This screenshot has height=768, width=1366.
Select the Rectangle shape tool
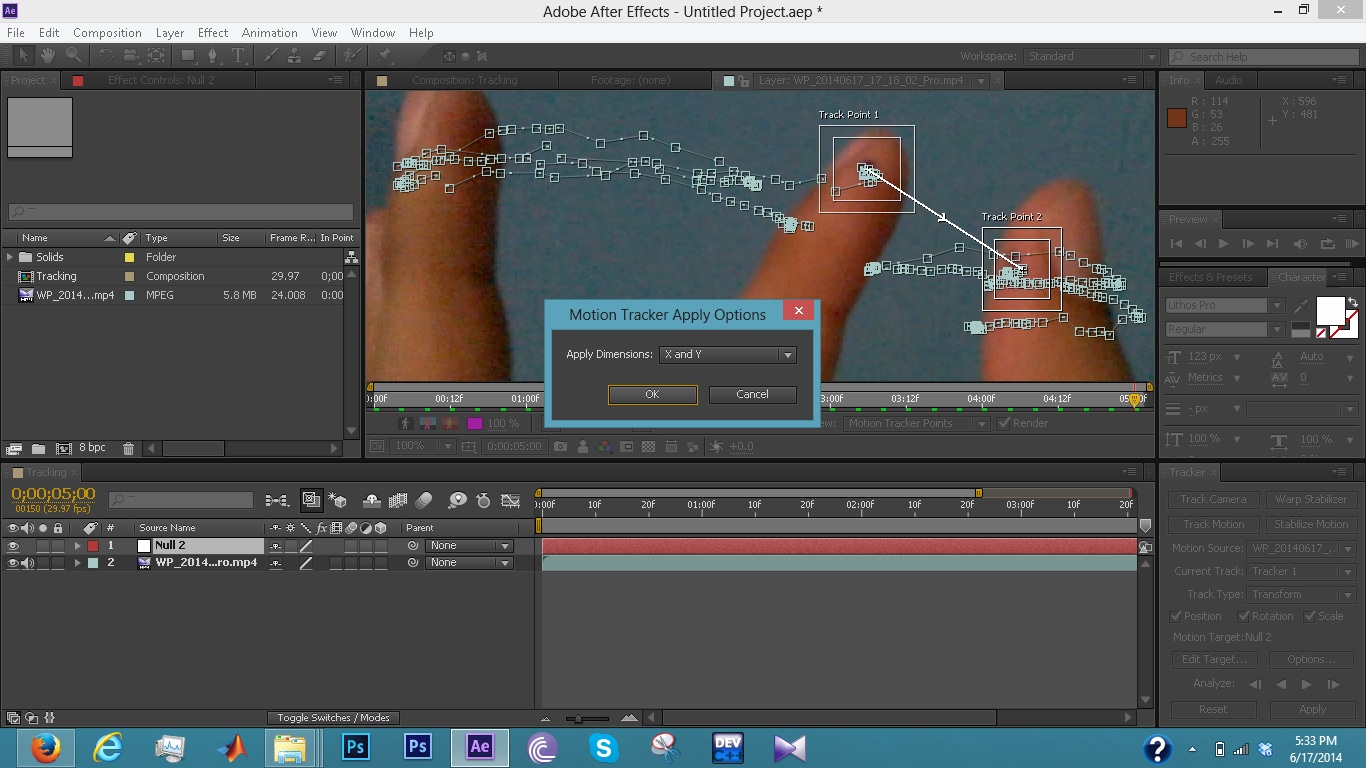[189, 56]
